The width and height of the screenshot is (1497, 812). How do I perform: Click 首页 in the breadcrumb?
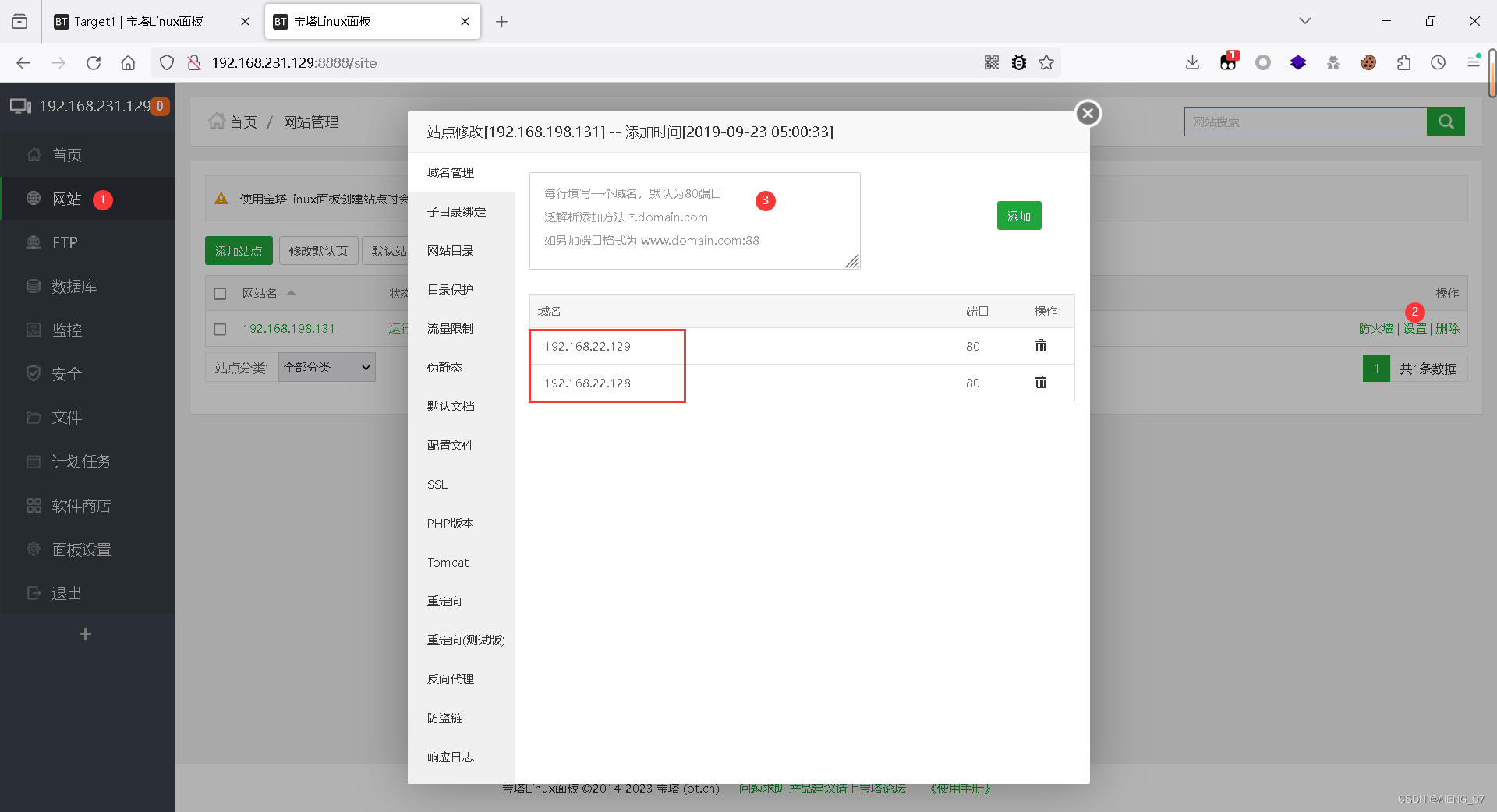tap(242, 122)
